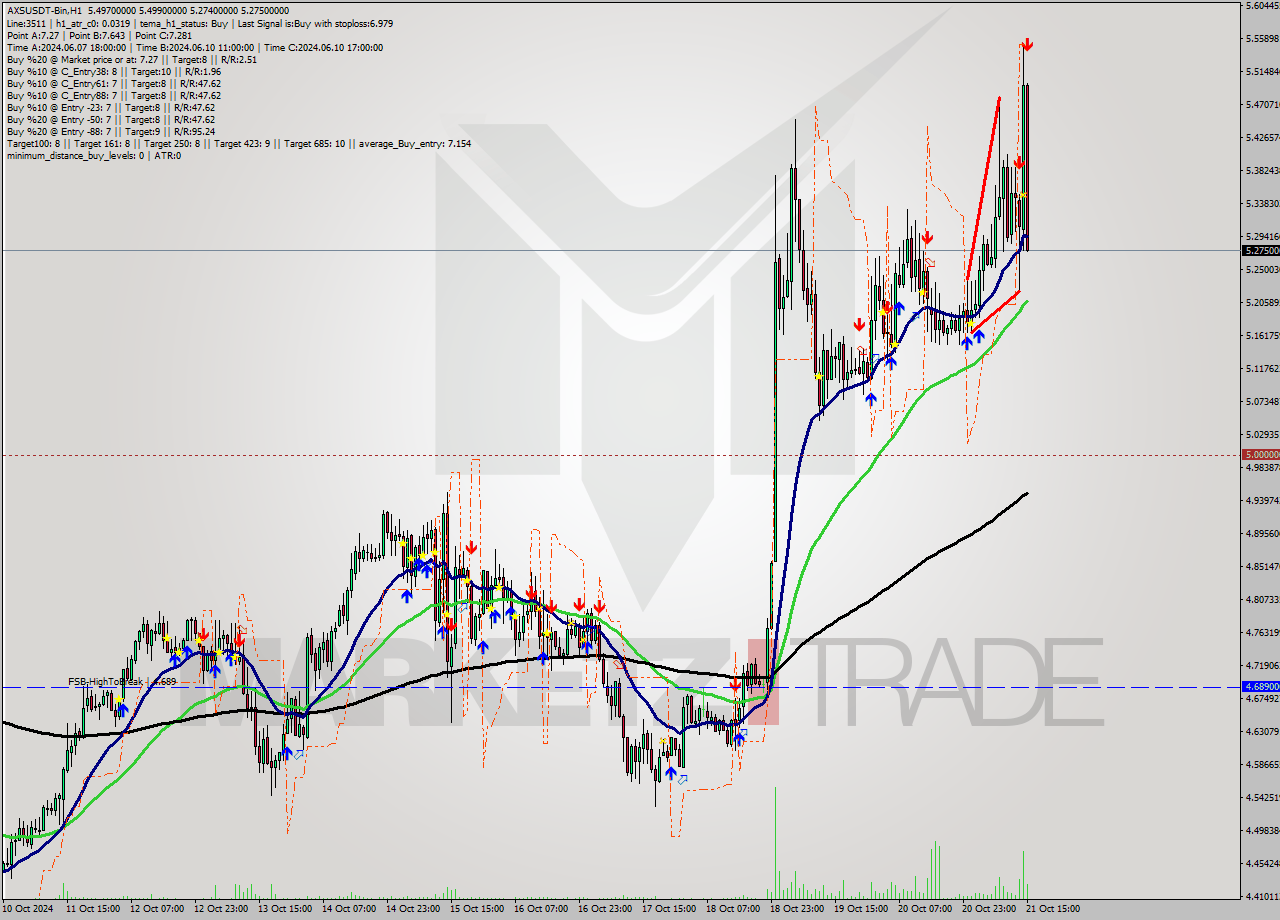Click the 5.55898 price axis label
Viewport: 1280px width, 920px height.
click(x=1261, y=38)
